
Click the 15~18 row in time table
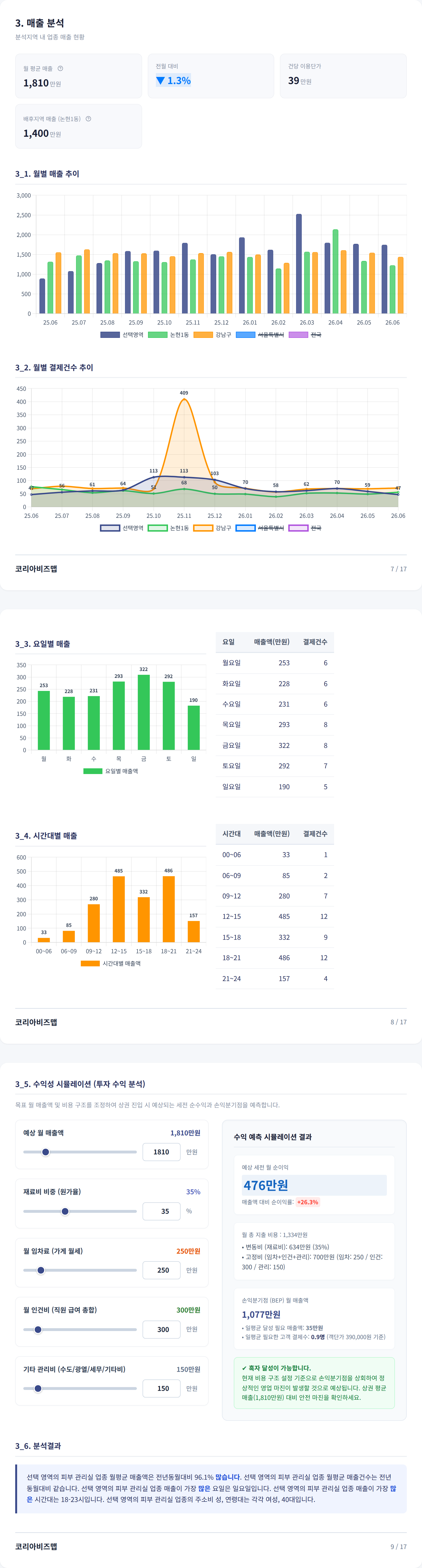(275, 937)
